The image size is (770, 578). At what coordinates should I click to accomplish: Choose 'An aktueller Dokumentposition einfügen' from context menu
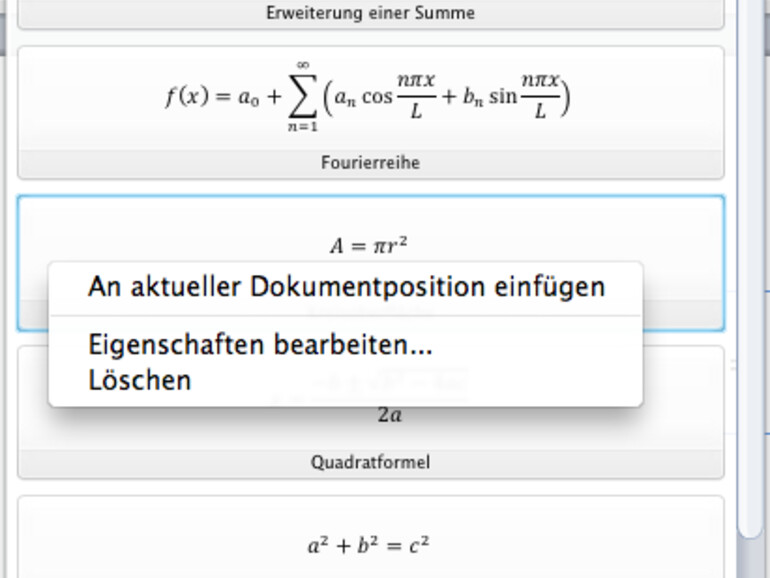coord(346,287)
